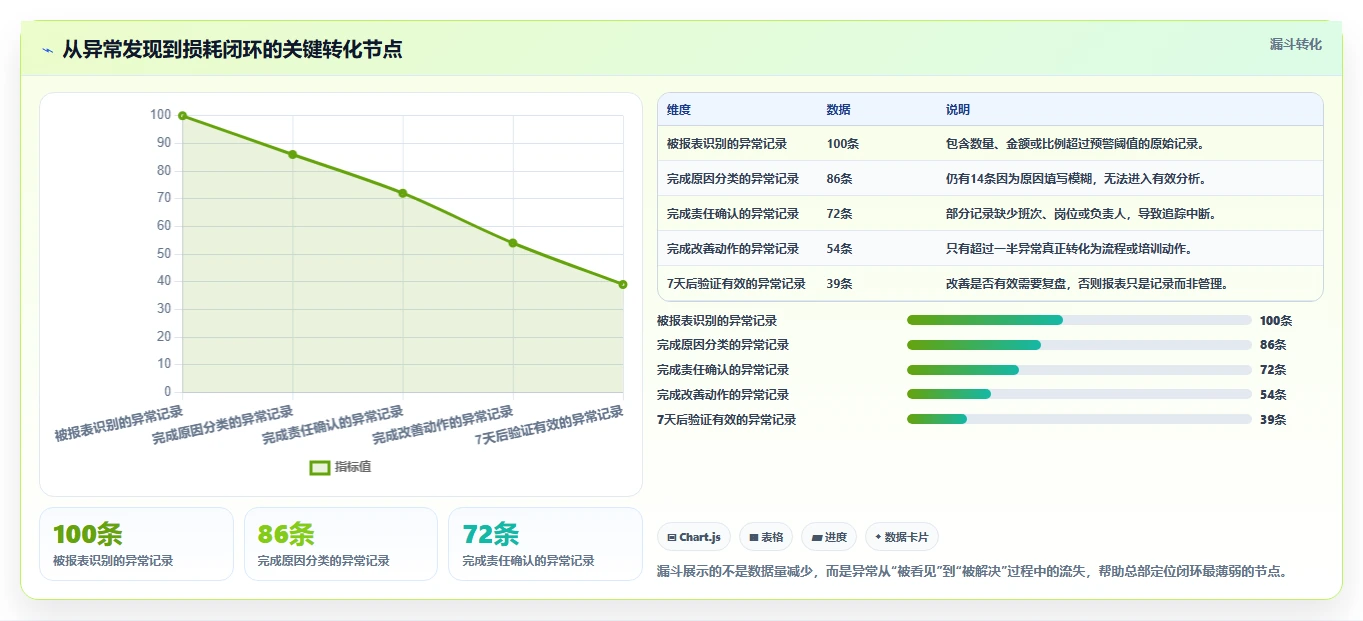Click the 表格 chip tag
The image size is (1363, 621).
pyautogui.click(x=766, y=537)
